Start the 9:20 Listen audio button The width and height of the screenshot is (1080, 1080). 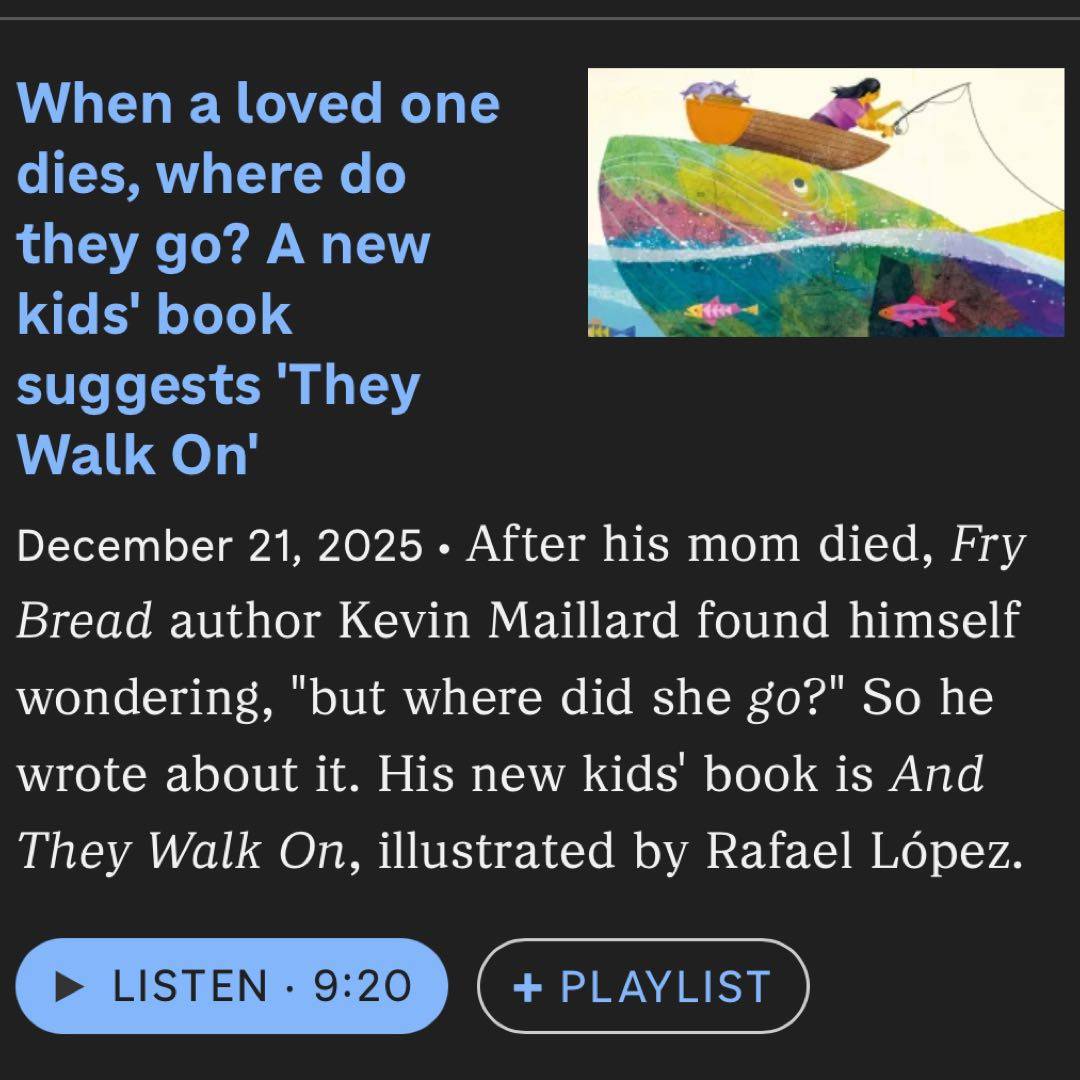[x=231, y=986]
